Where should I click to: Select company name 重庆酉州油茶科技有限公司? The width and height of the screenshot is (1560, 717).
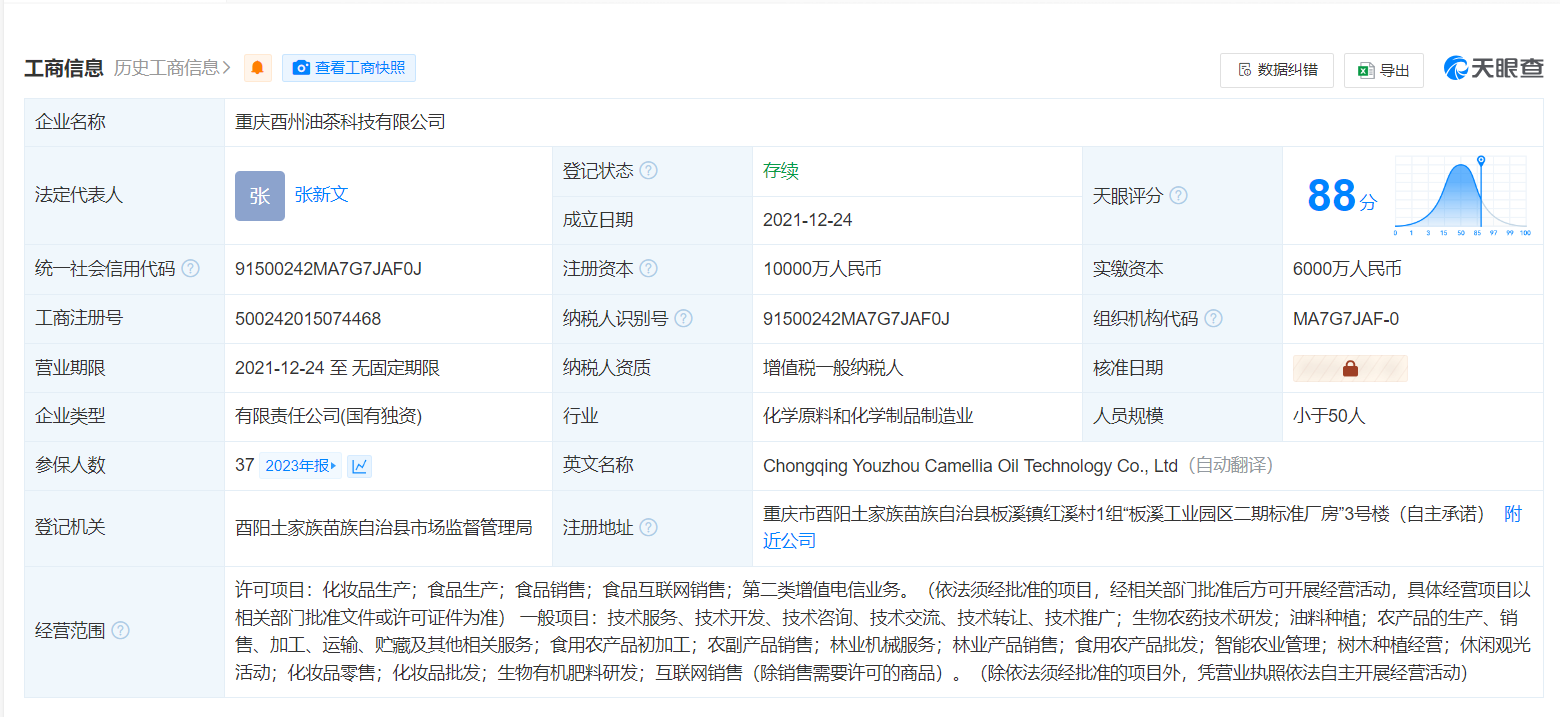pos(340,122)
